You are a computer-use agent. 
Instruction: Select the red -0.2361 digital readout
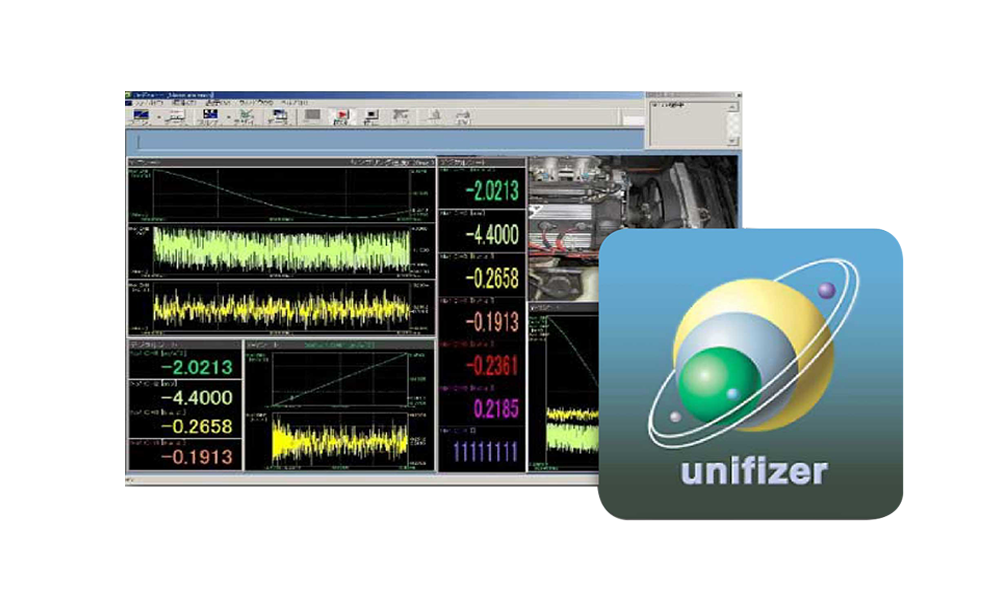pos(482,365)
